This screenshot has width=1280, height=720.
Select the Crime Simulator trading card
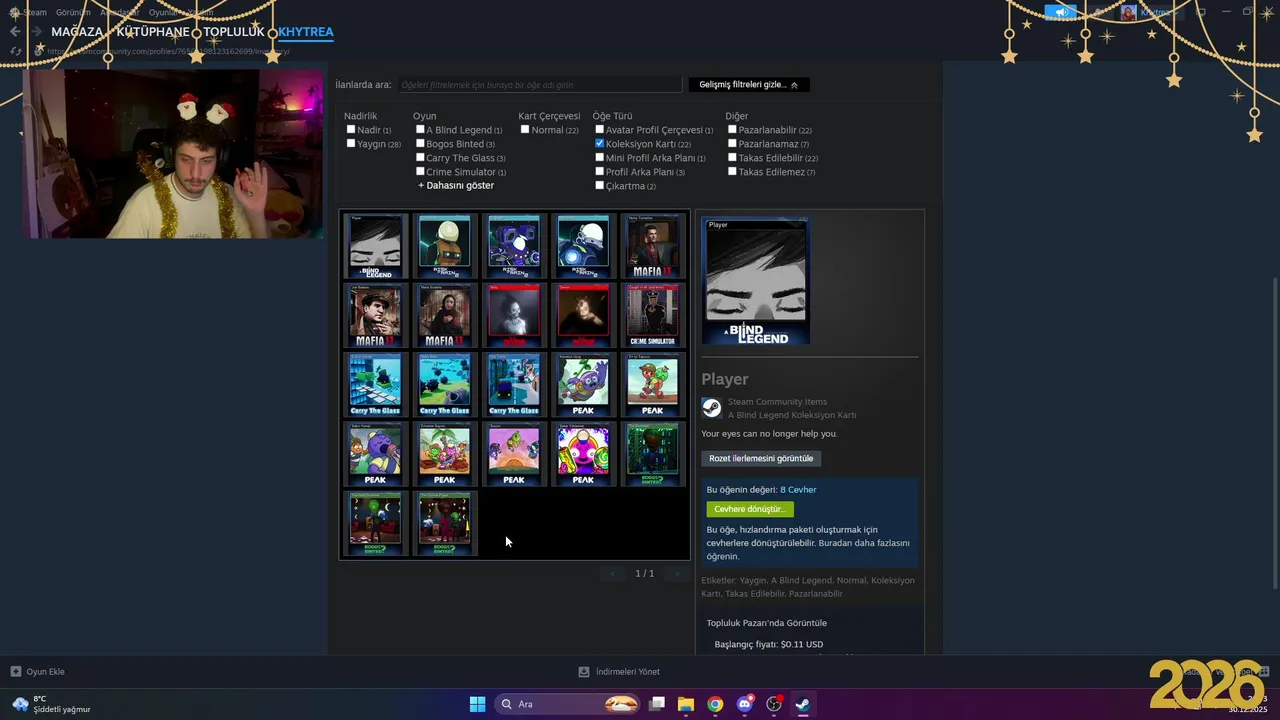click(652, 315)
